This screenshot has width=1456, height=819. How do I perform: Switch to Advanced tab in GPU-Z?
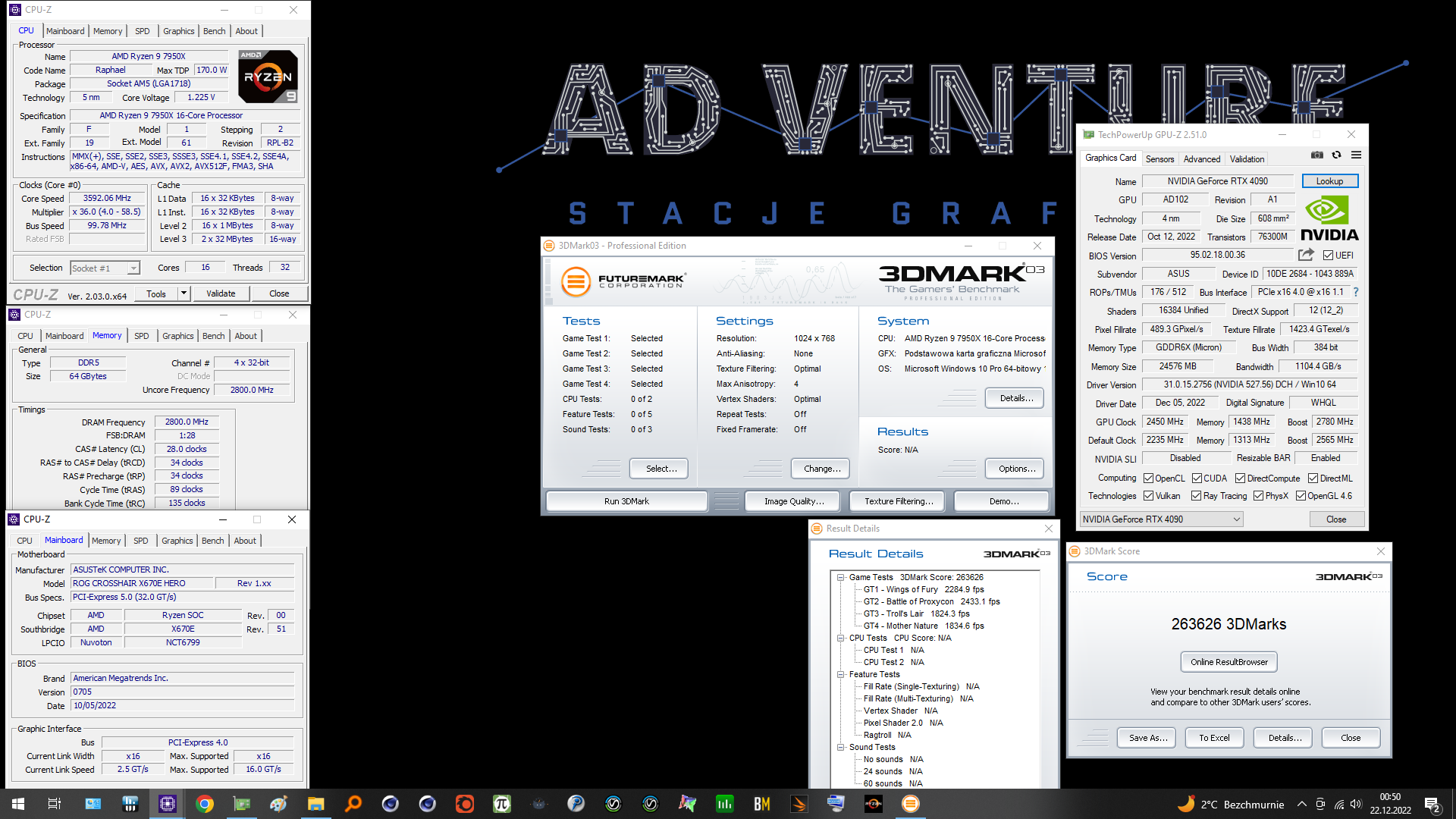coord(1202,159)
